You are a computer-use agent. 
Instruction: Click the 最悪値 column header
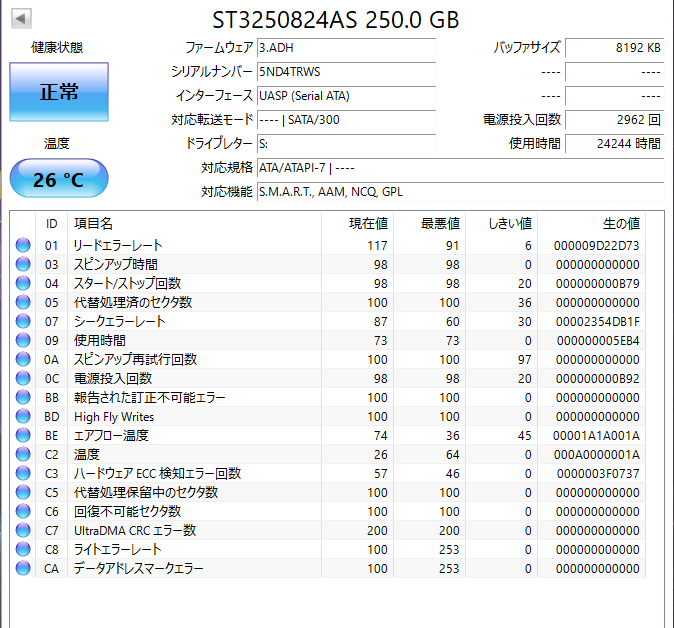tap(430, 224)
